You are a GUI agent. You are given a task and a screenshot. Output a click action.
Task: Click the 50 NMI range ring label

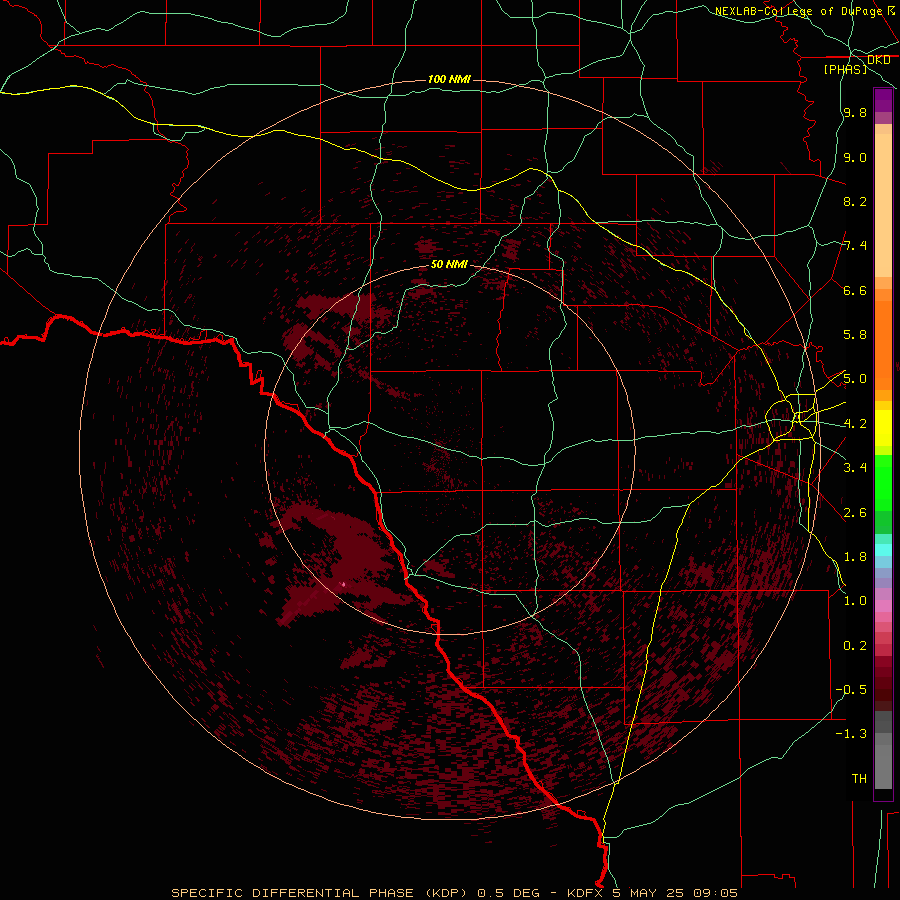(449, 265)
